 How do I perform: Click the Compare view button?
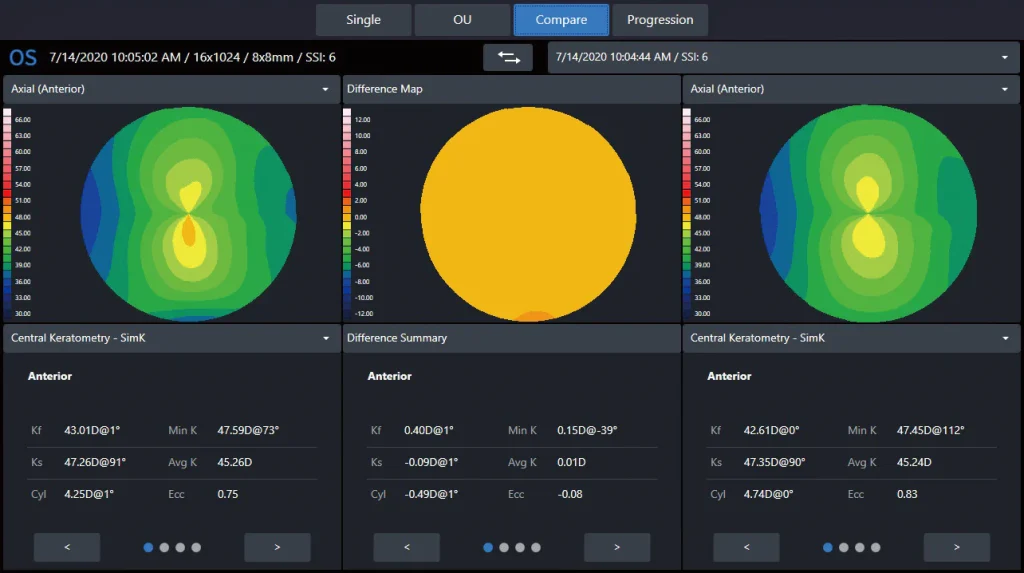561,20
